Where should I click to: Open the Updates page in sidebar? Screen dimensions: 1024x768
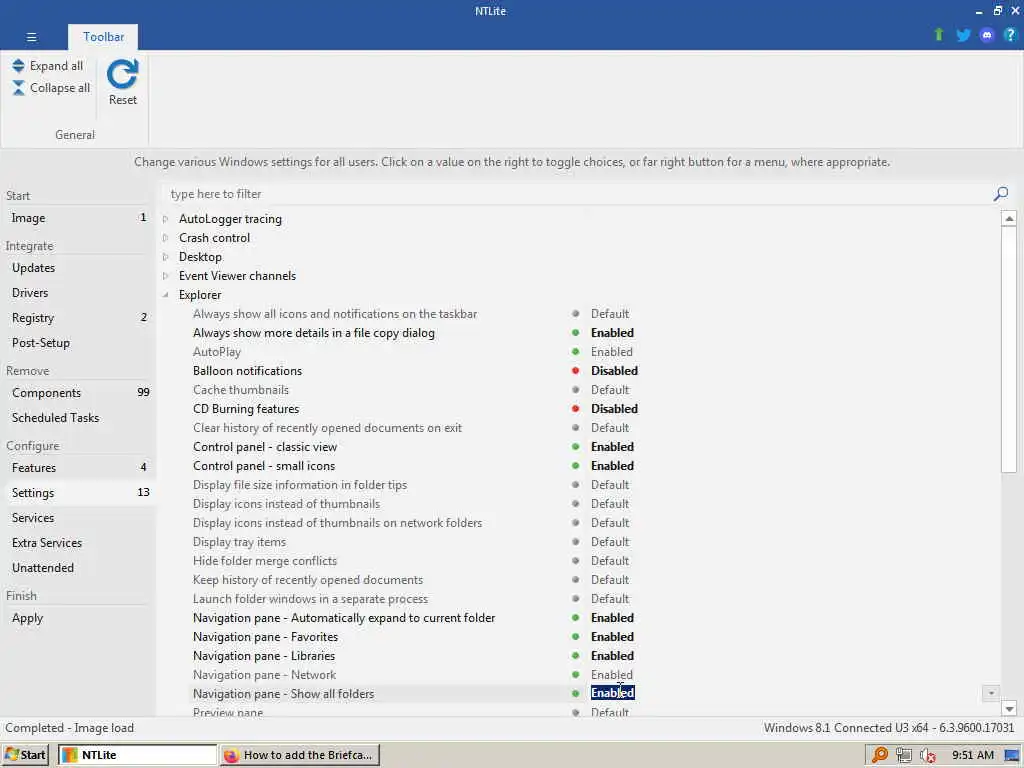tap(78, 268)
